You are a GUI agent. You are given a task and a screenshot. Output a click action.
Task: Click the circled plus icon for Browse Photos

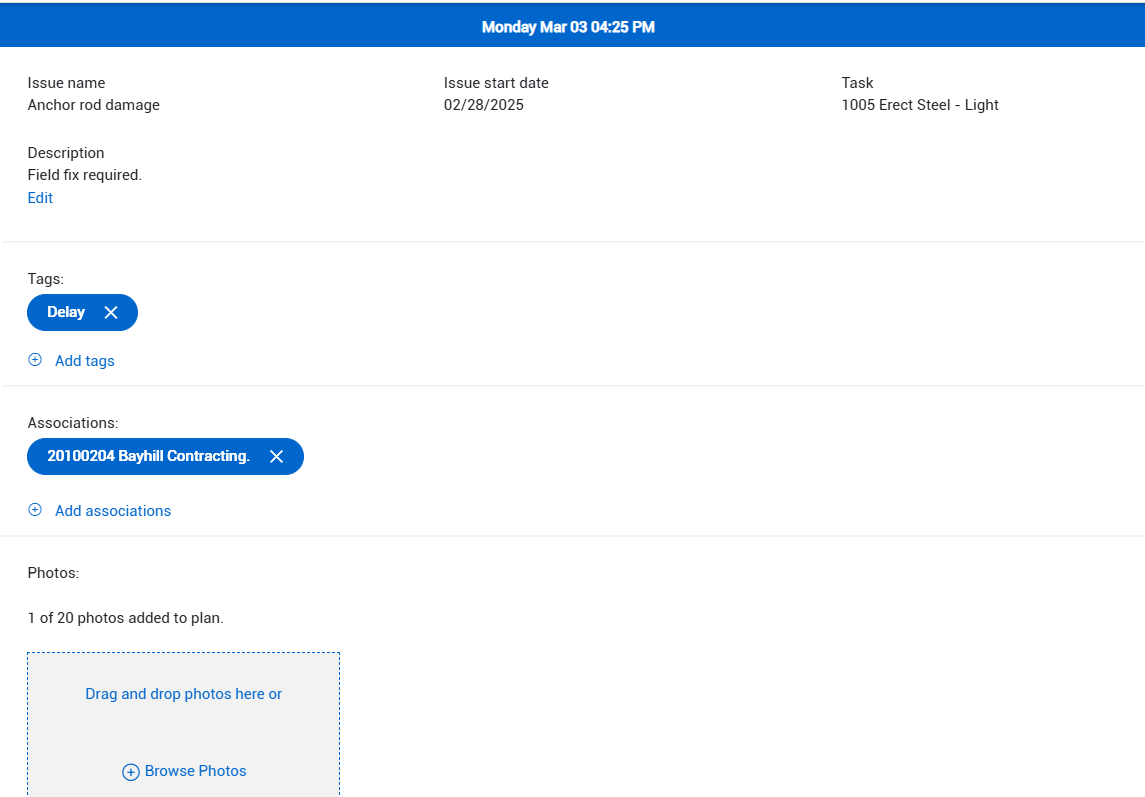tap(131, 772)
